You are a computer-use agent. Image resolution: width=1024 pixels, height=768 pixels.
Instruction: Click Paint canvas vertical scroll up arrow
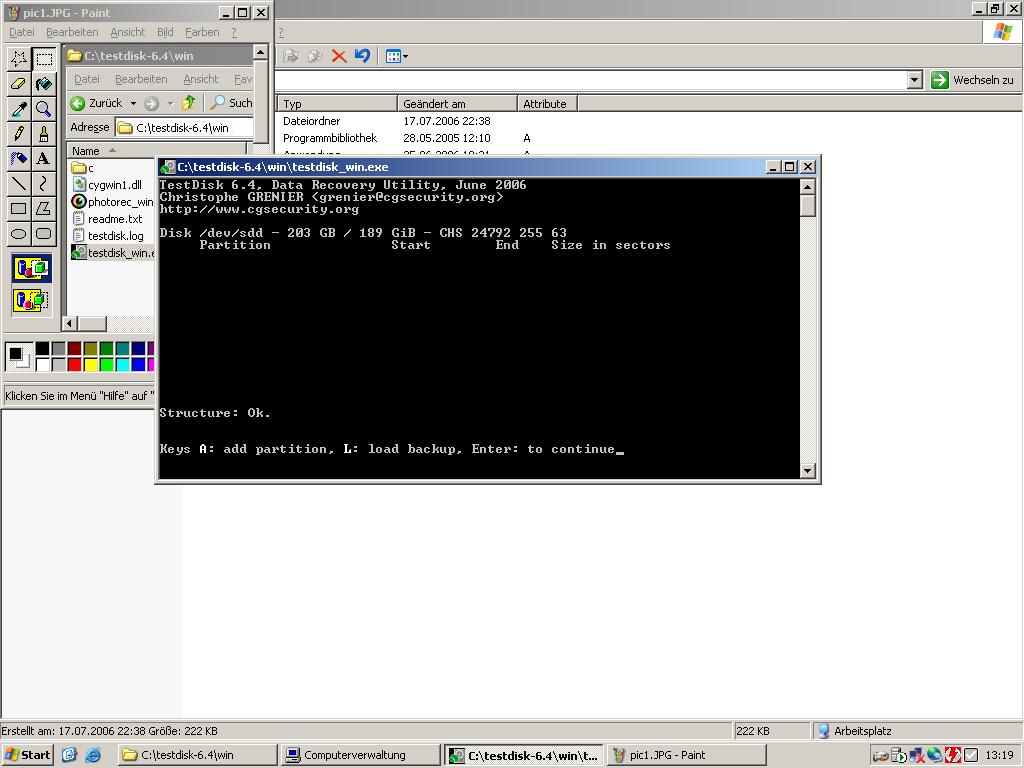260,52
